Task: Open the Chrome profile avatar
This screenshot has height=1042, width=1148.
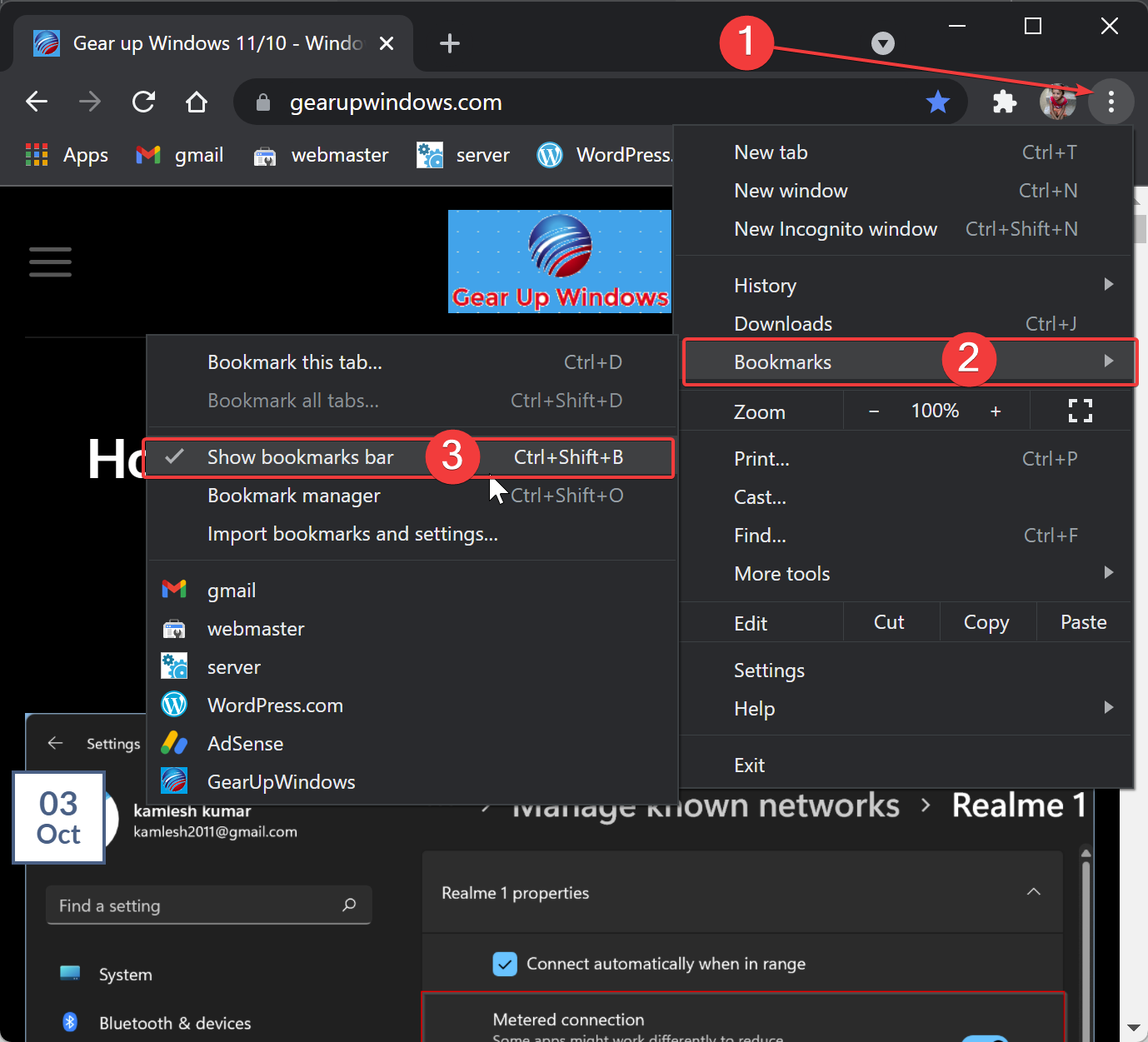Action: pos(1058,102)
